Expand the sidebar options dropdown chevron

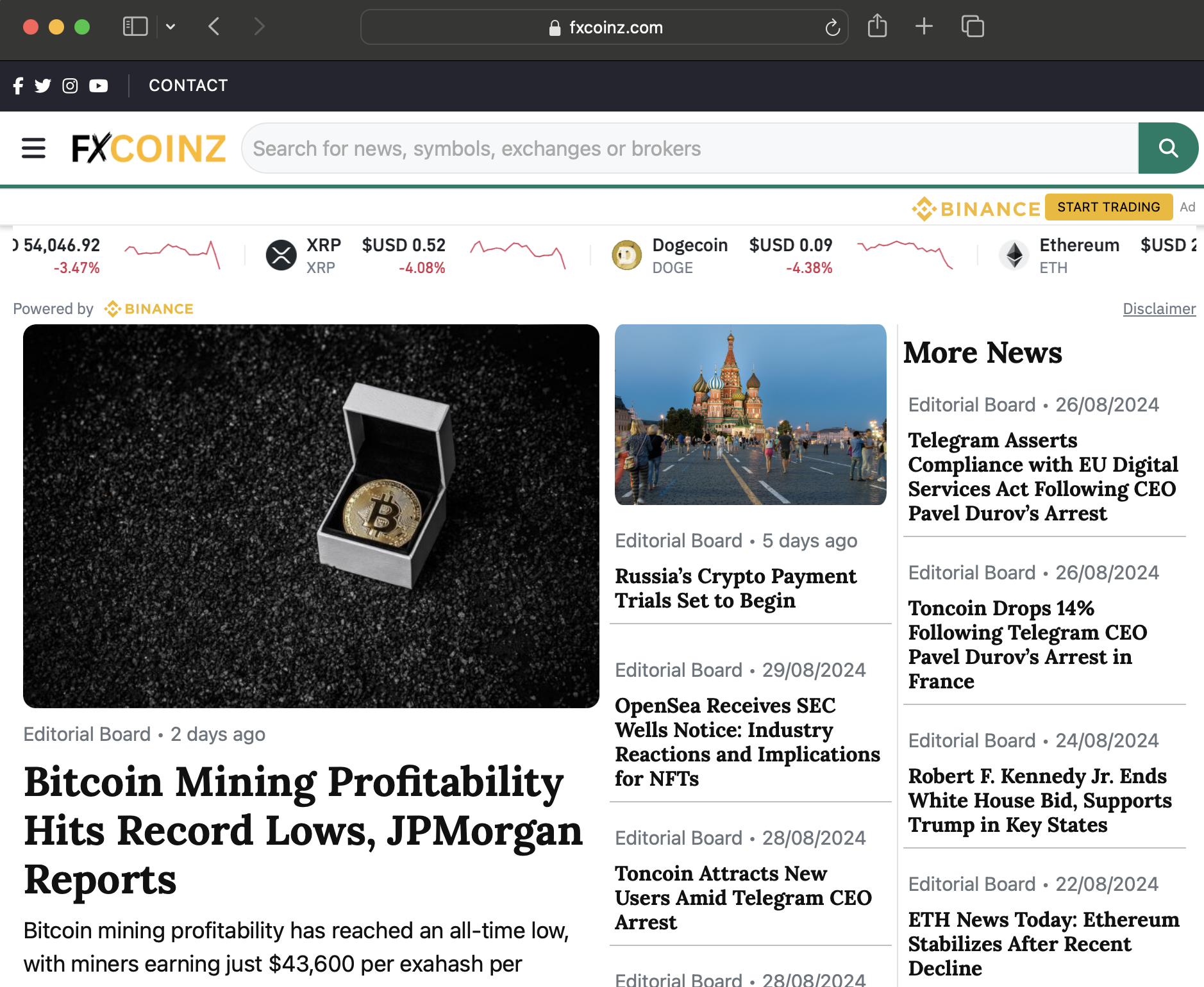[171, 27]
